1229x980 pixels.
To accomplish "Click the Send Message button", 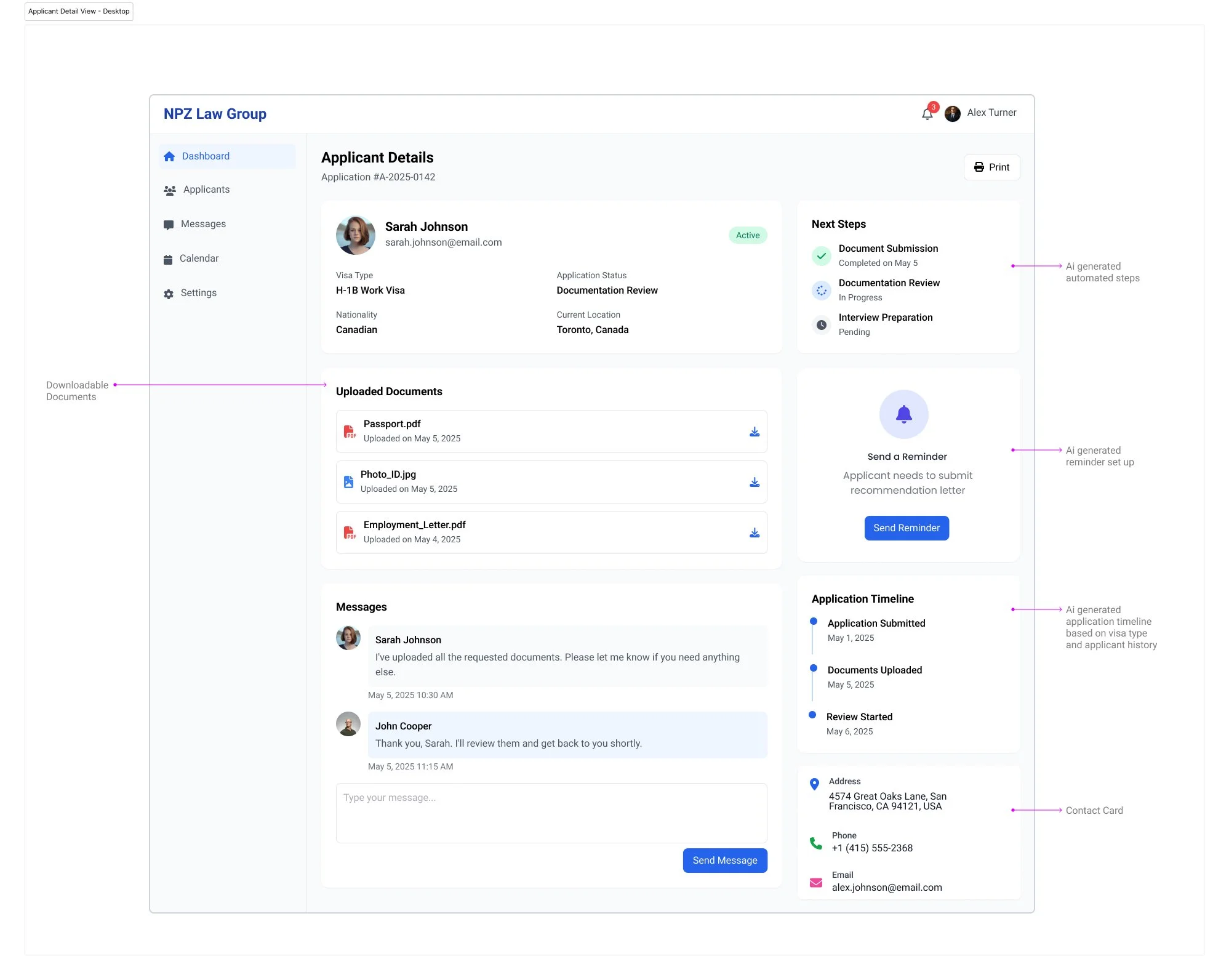I will coord(724,861).
